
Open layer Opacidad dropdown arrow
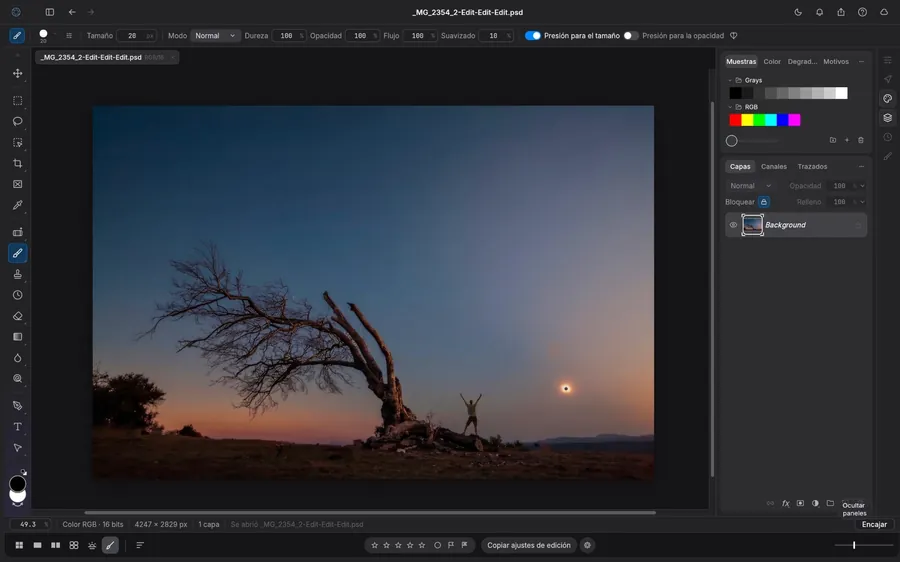[862, 186]
